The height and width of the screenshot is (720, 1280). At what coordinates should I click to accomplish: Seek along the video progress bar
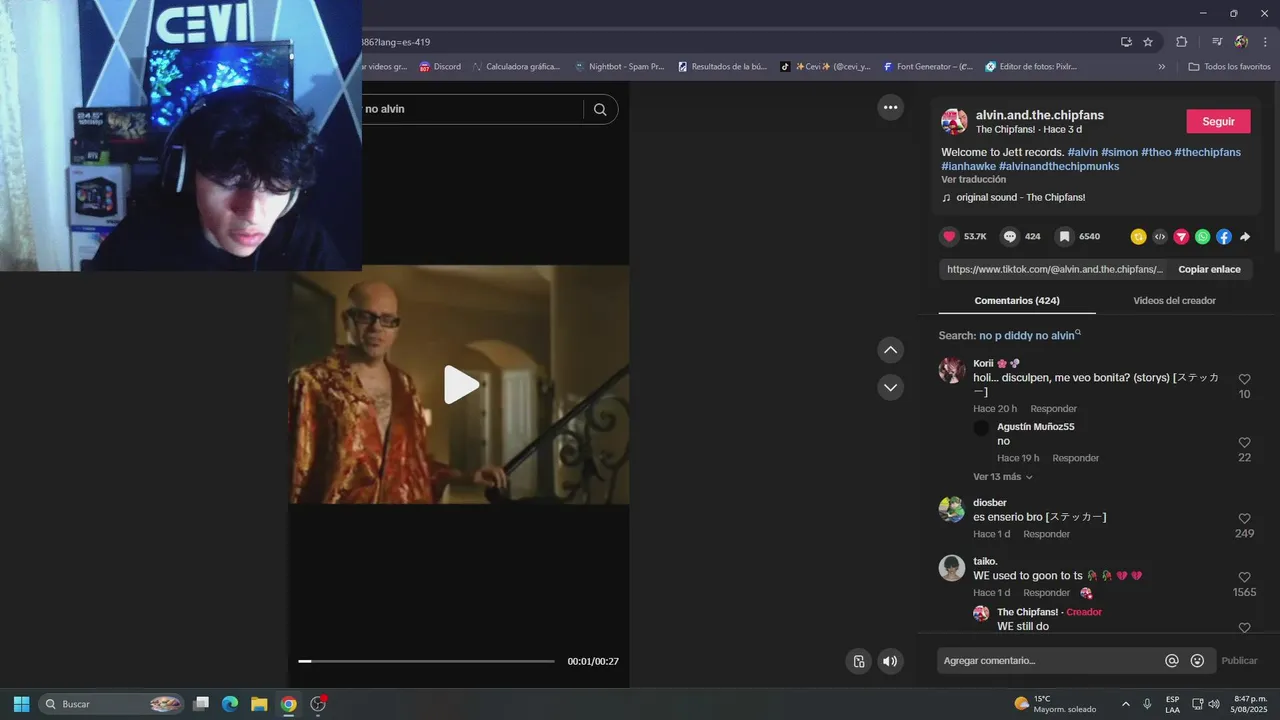coord(426,661)
